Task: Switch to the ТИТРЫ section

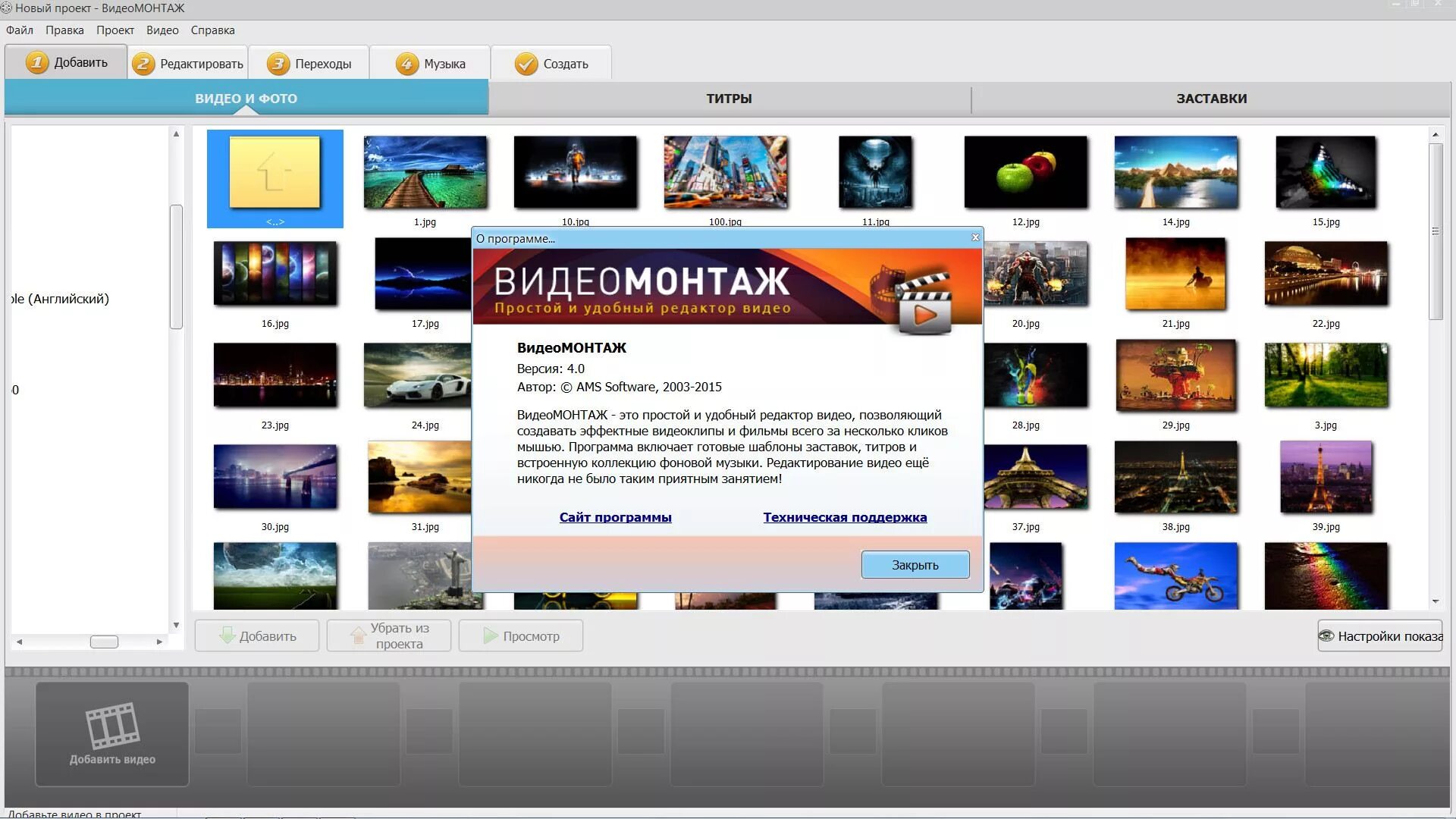Action: pyautogui.click(x=729, y=99)
